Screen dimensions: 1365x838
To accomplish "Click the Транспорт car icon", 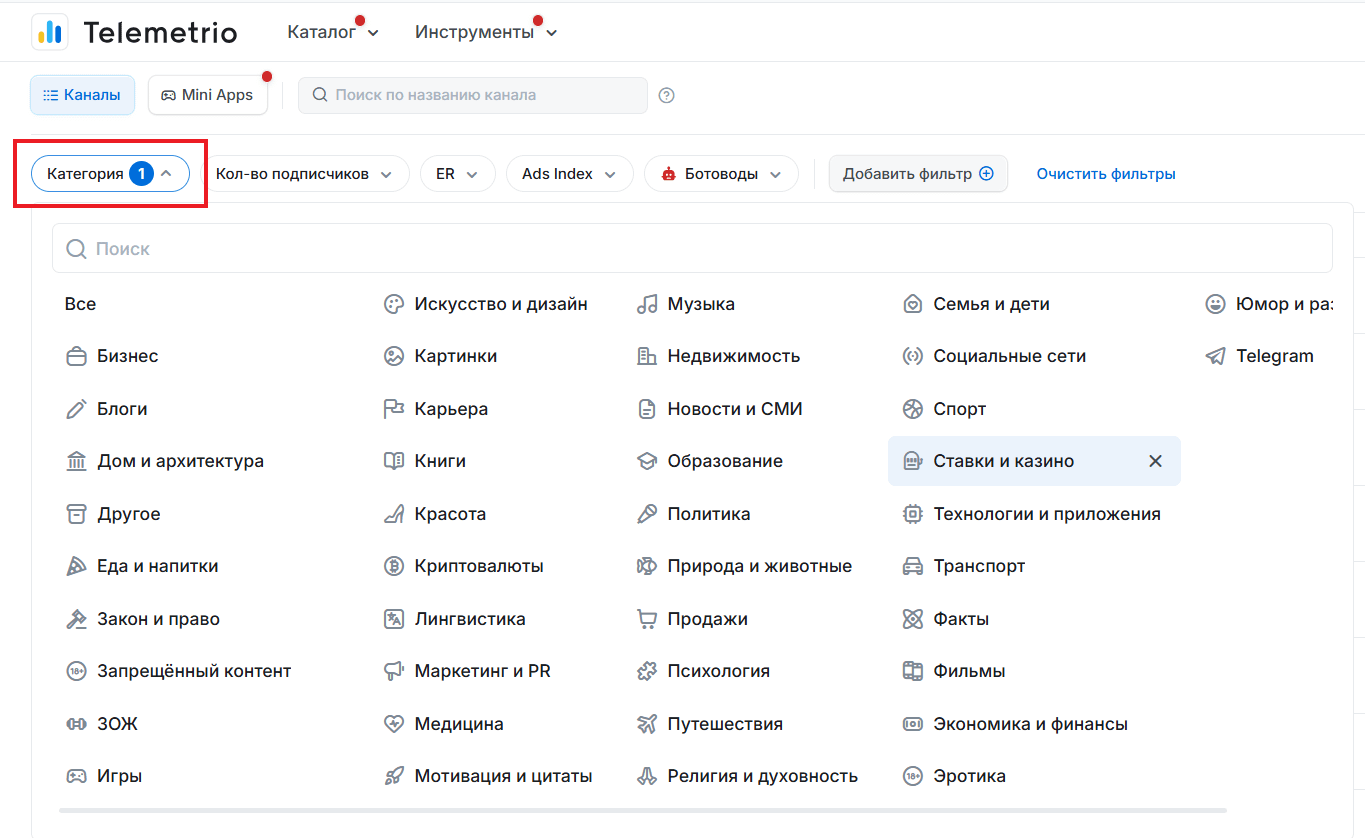I will [x=912, y=567].
